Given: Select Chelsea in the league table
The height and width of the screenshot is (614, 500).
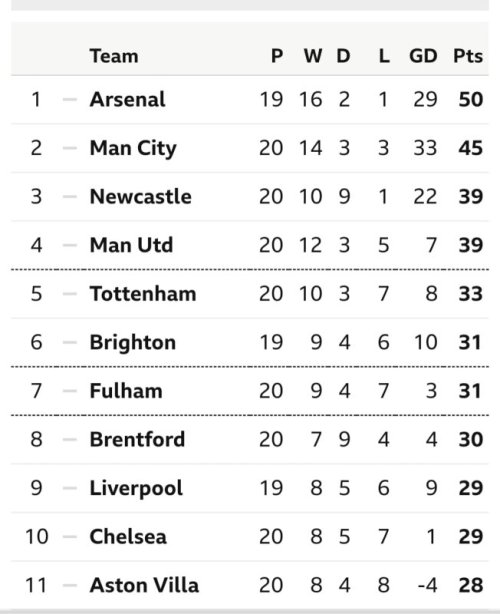Looking at the screenshot, I should coord(128,536).
